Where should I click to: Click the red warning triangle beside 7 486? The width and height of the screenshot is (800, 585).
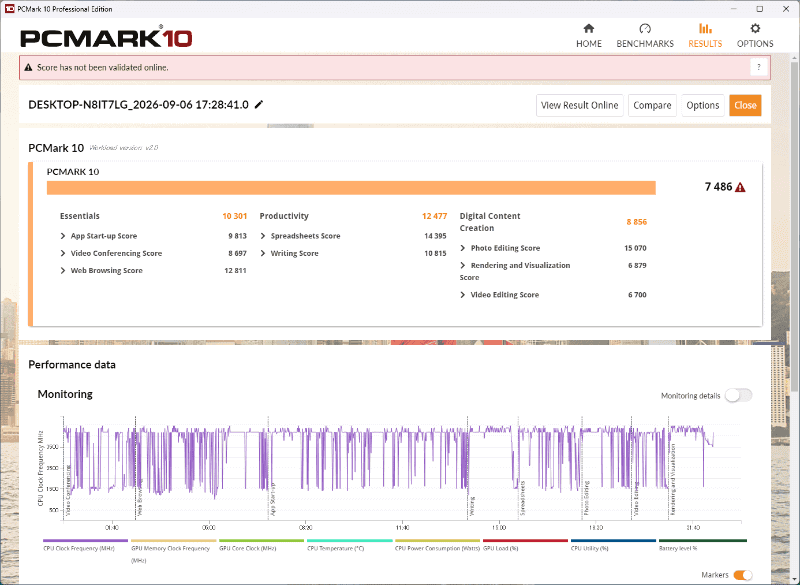[740, 187]
